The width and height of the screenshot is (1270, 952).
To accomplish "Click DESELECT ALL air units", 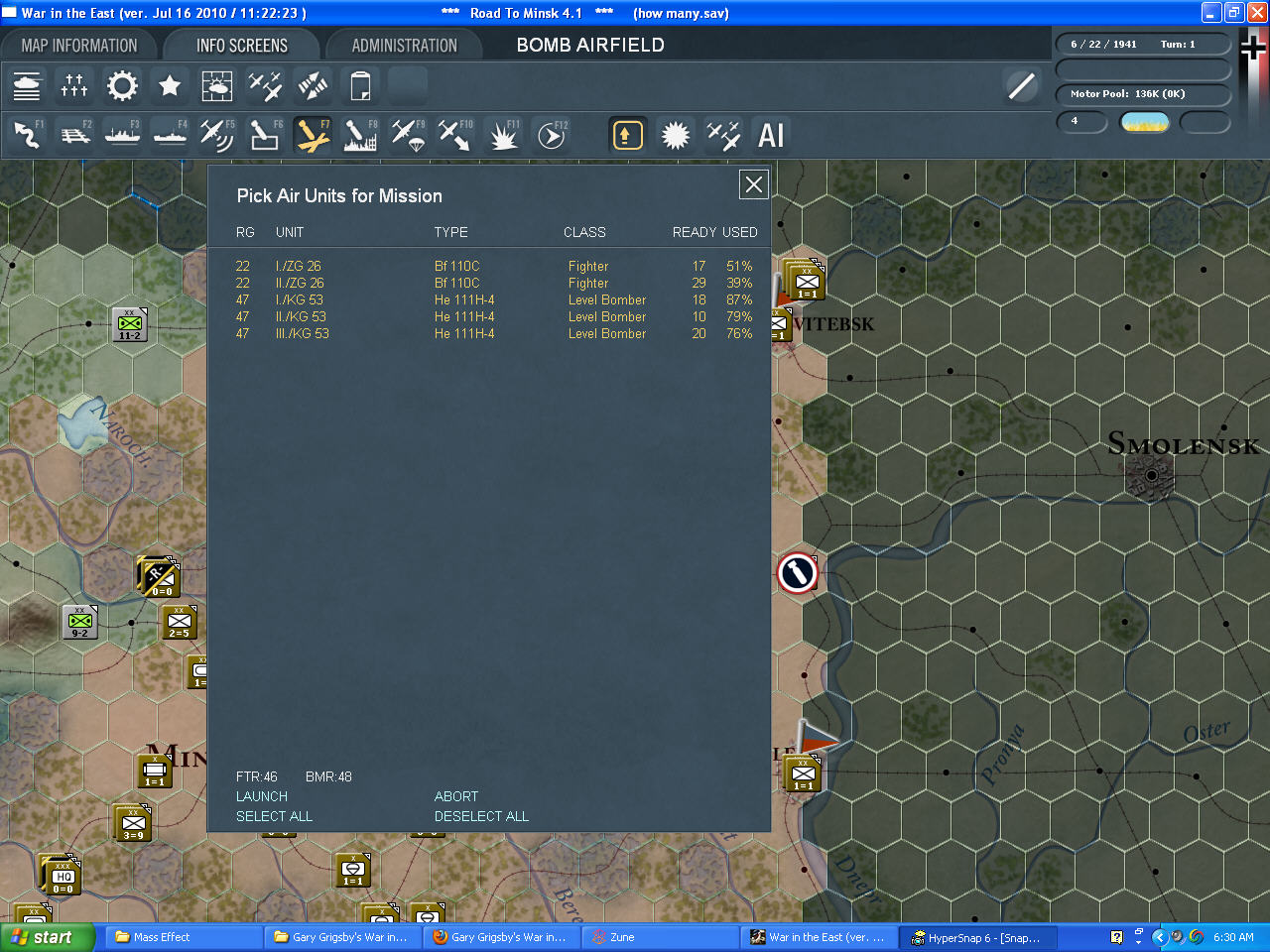I will (481, 816).
